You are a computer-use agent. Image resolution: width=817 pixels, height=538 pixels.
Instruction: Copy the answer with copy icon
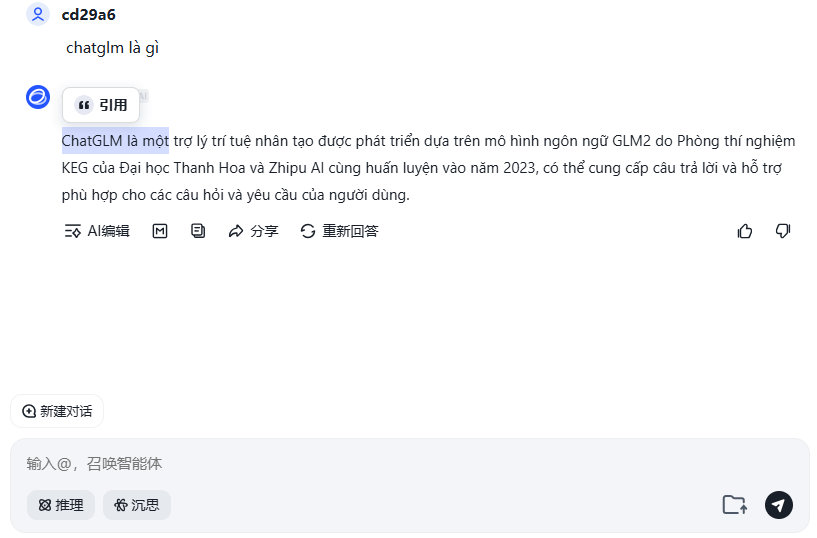click(198, 231)
